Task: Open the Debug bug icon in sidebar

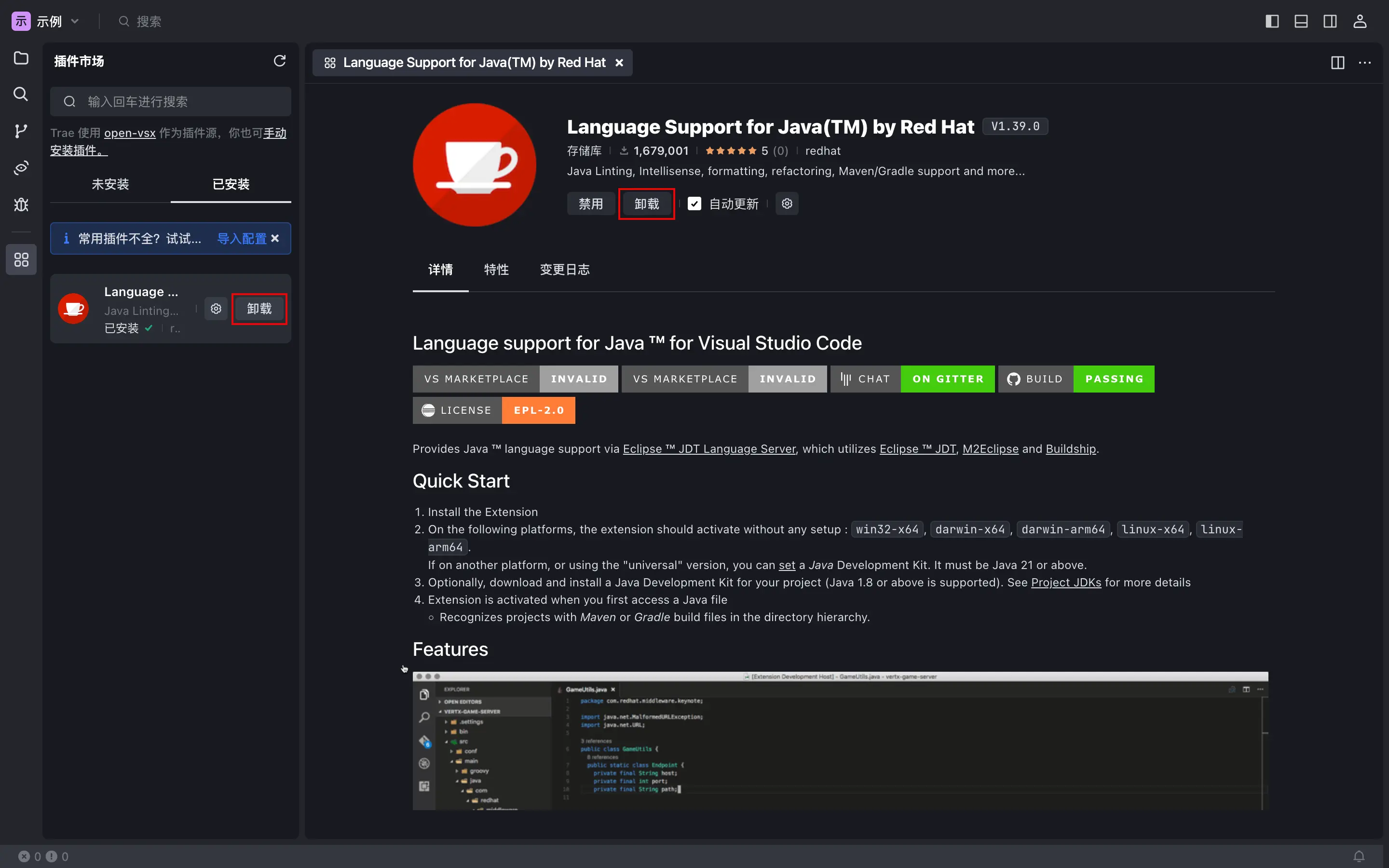Action: point(21,204)
